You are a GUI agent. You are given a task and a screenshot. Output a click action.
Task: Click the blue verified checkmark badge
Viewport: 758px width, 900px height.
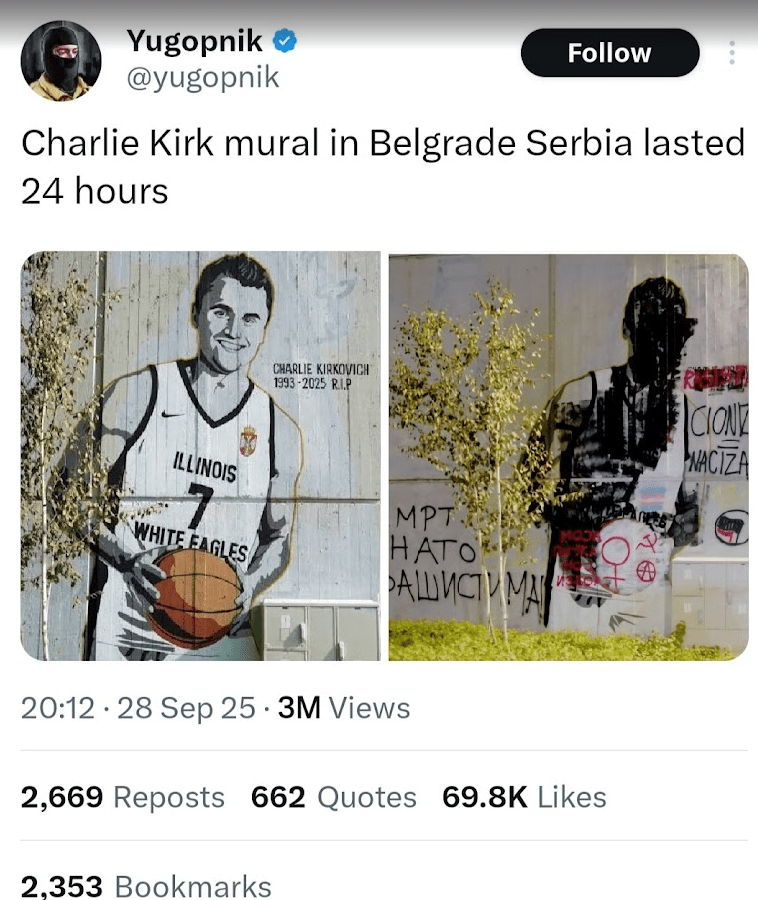click(285, 41)
